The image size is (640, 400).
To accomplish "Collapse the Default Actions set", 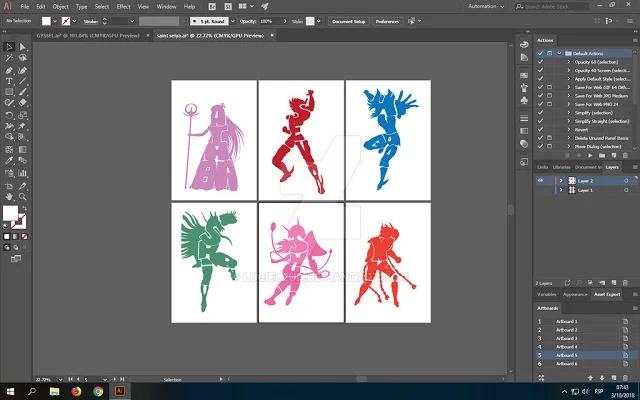I will coord(560,53).
